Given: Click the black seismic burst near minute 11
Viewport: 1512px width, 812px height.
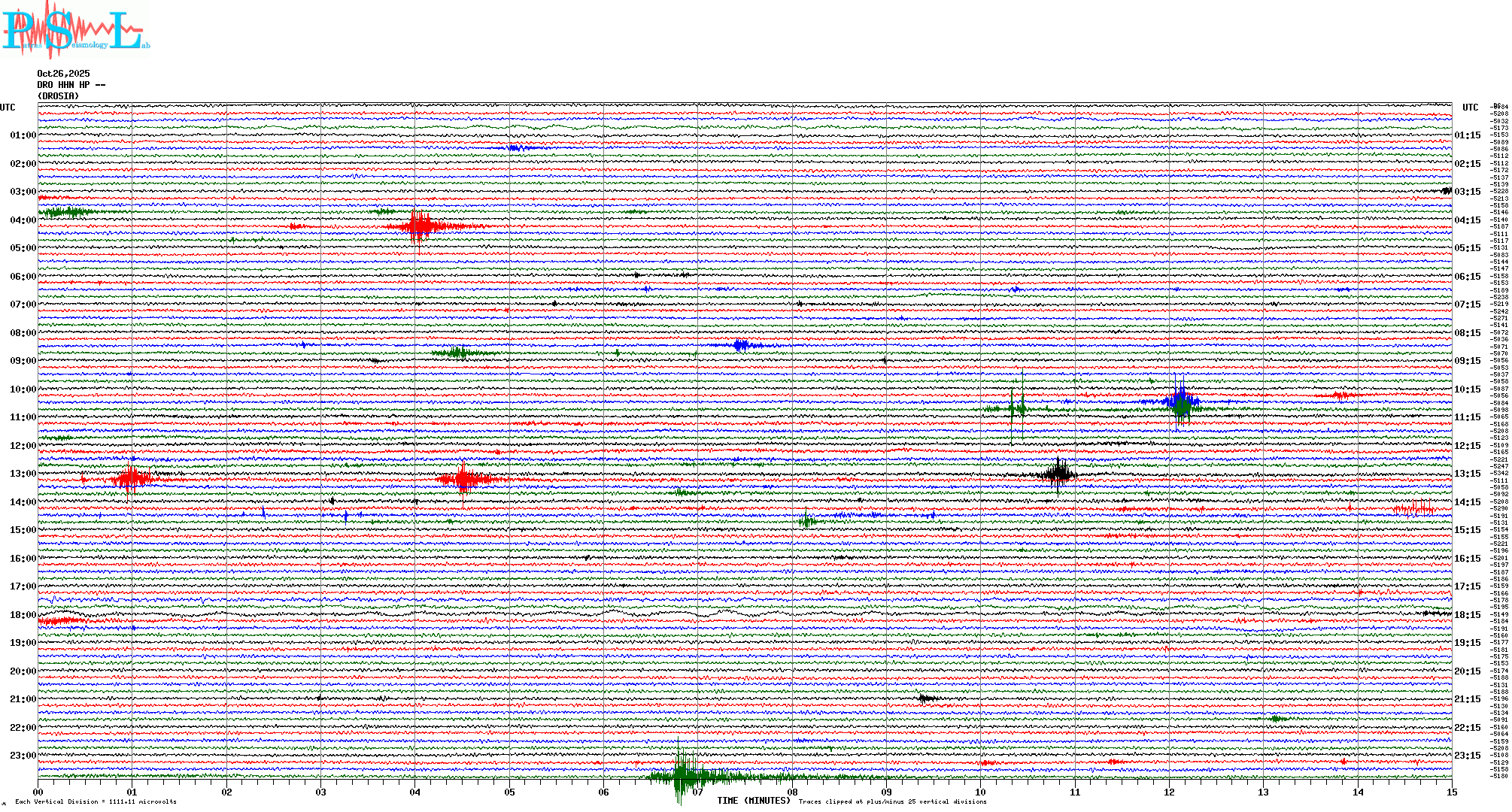Looking at the screenshot, I should click(1059, 474).
